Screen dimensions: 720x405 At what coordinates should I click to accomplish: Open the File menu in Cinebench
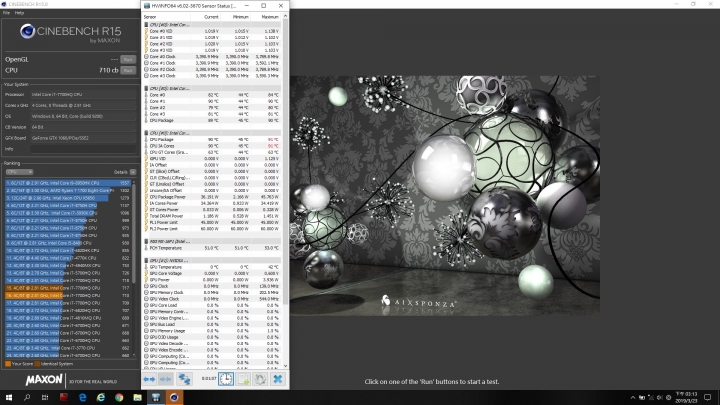coord(6,13)
